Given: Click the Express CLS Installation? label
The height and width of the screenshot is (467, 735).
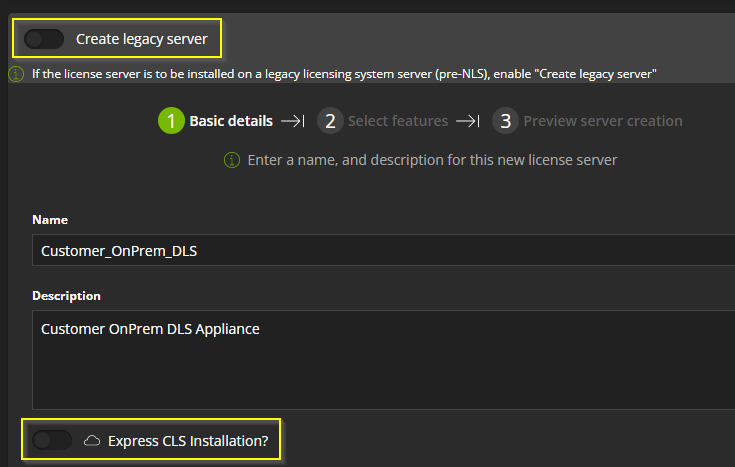Looking at the screenshot, I should tap(188, 441).
